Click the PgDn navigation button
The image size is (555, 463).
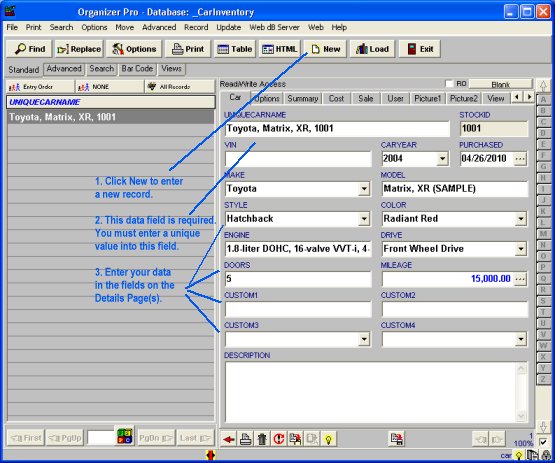point(155,438)
